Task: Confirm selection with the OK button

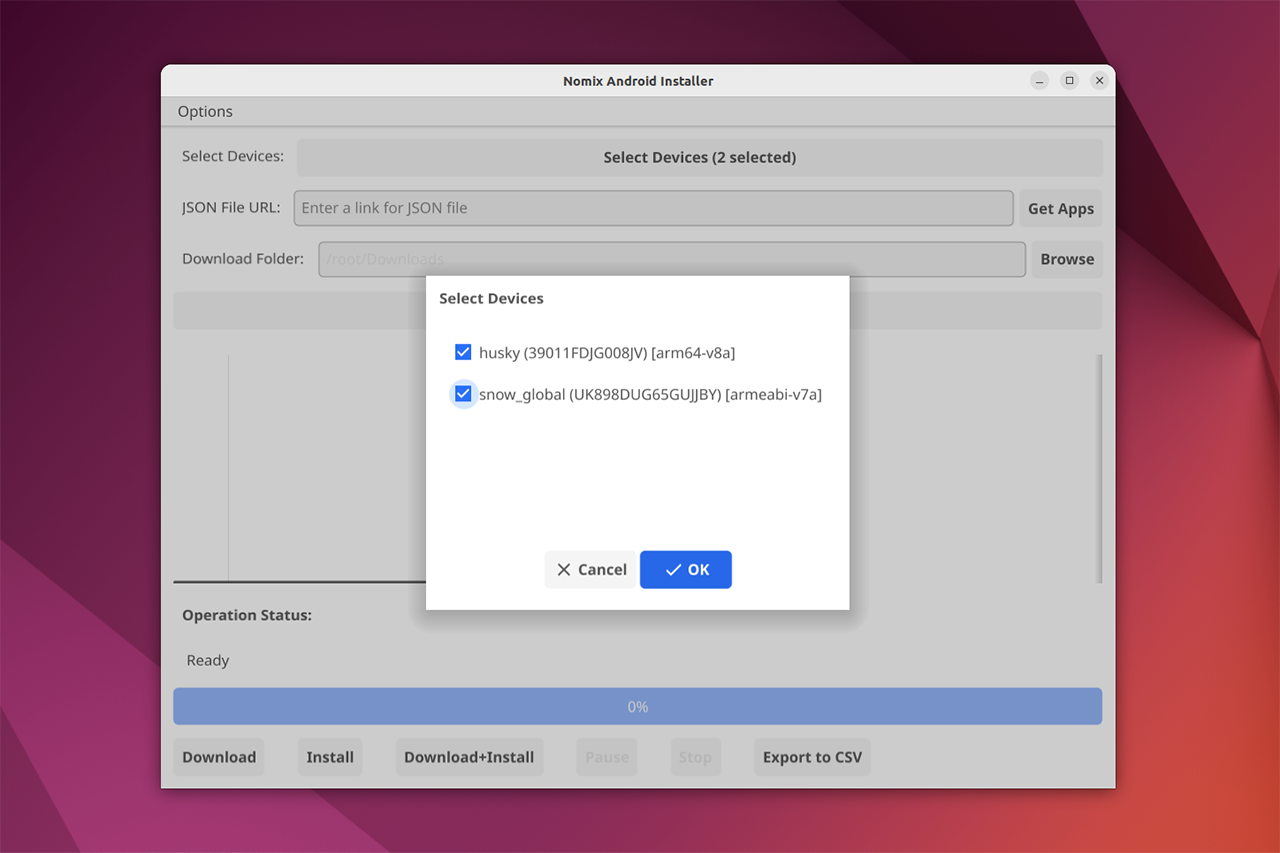Action: pos(686,569)
